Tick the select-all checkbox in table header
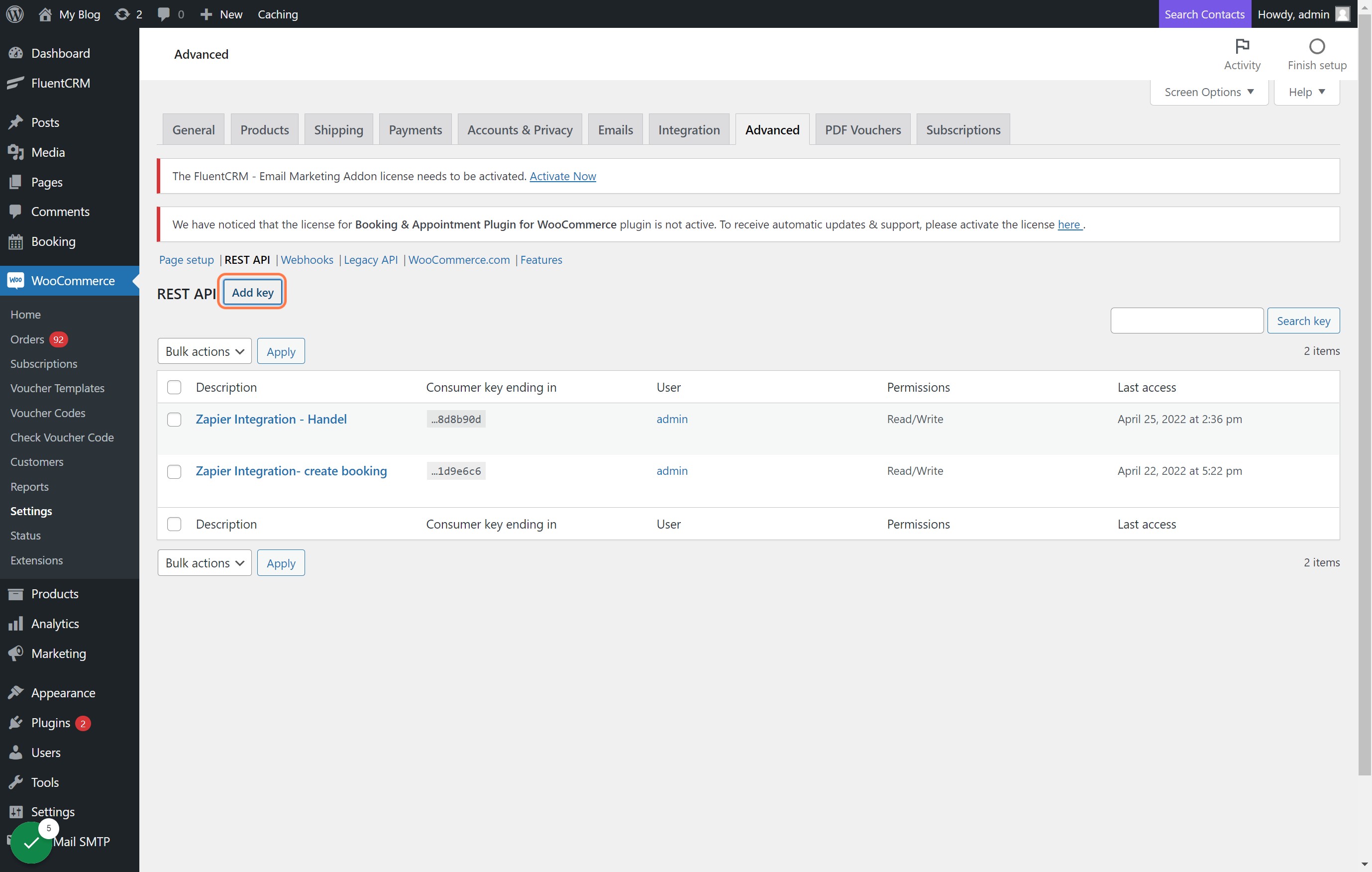The image size is (1372, 872). coord(174,387)
